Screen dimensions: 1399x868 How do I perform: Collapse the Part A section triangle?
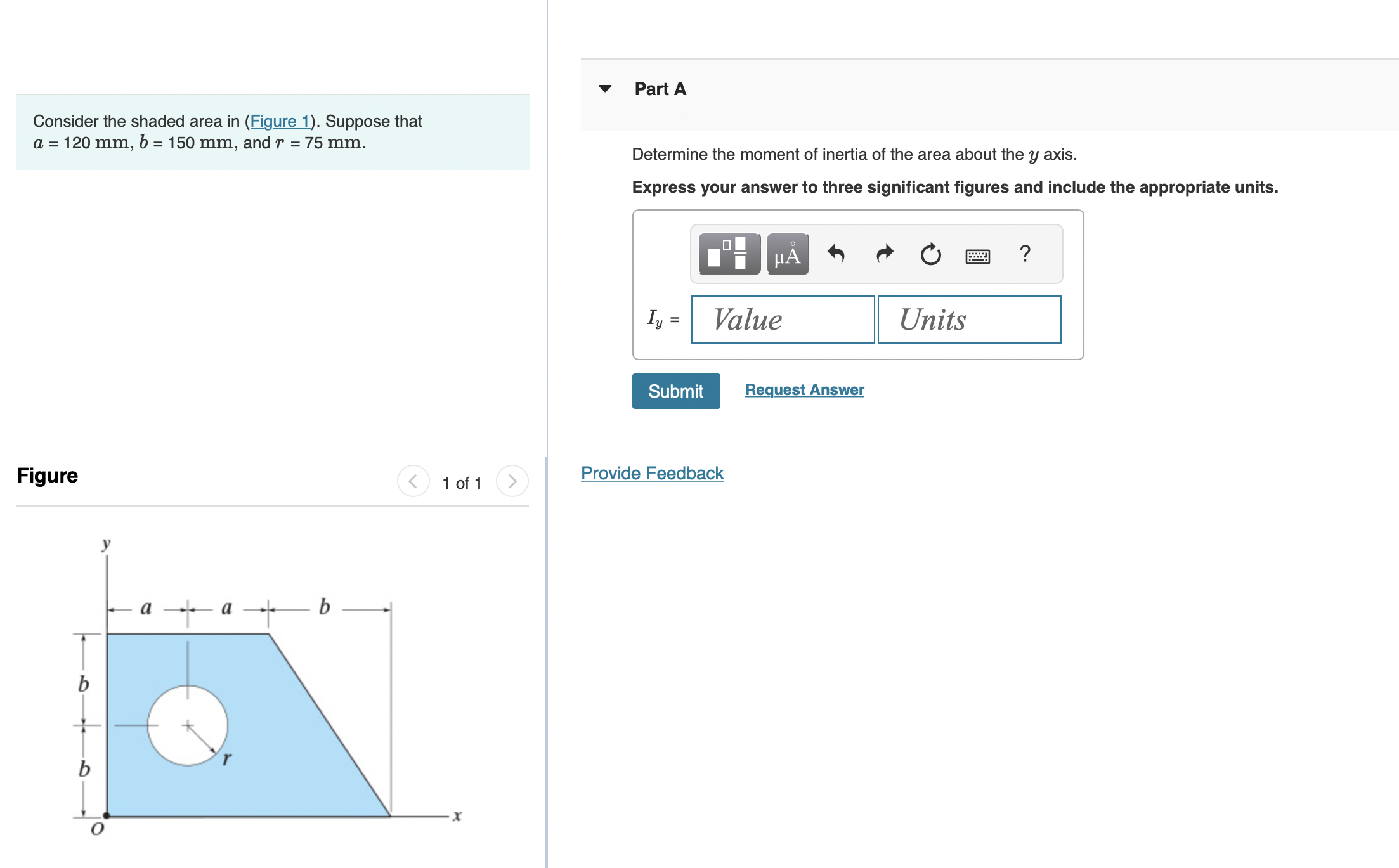604,89
